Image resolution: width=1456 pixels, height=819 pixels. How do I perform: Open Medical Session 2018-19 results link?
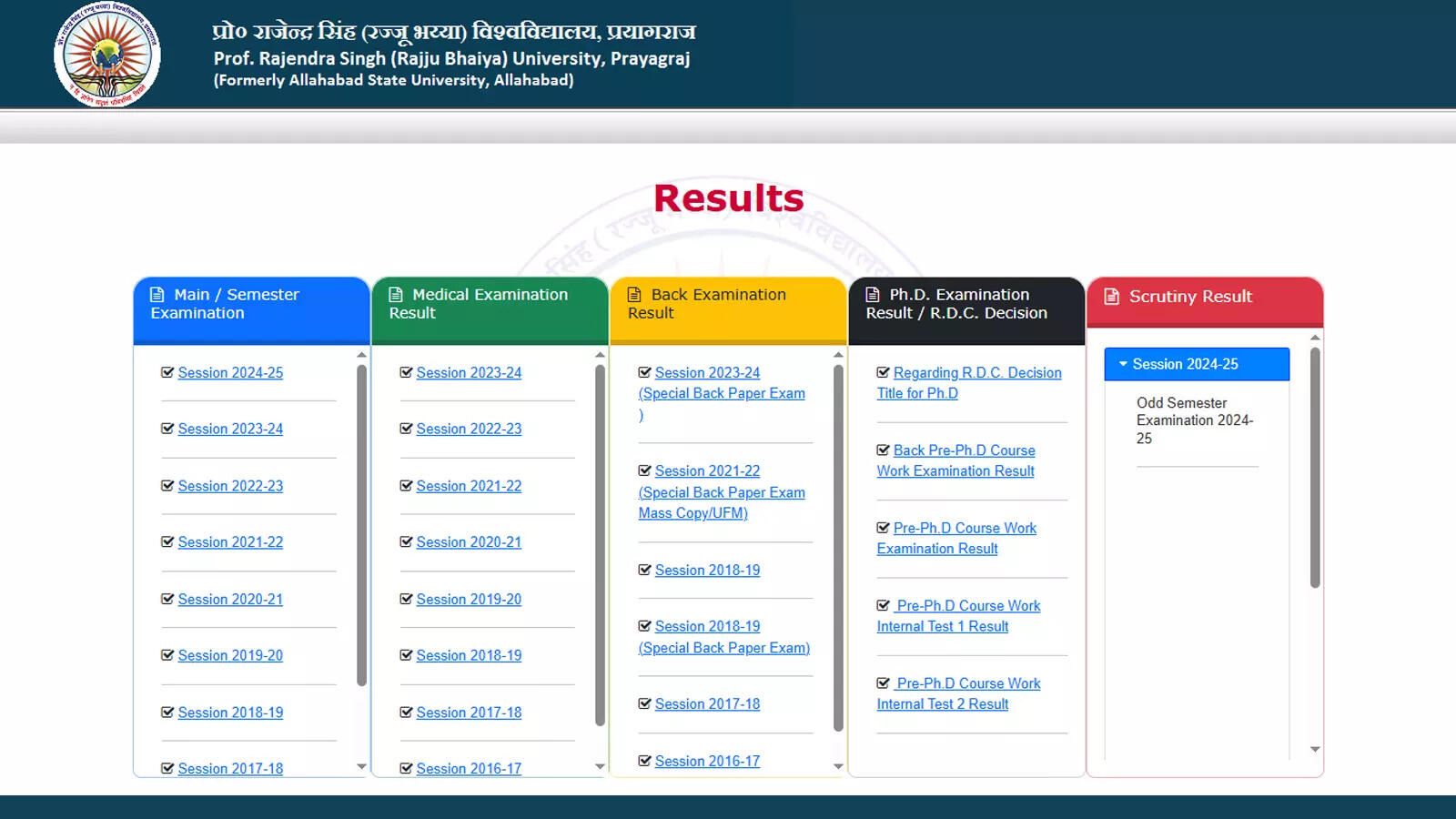469,655
